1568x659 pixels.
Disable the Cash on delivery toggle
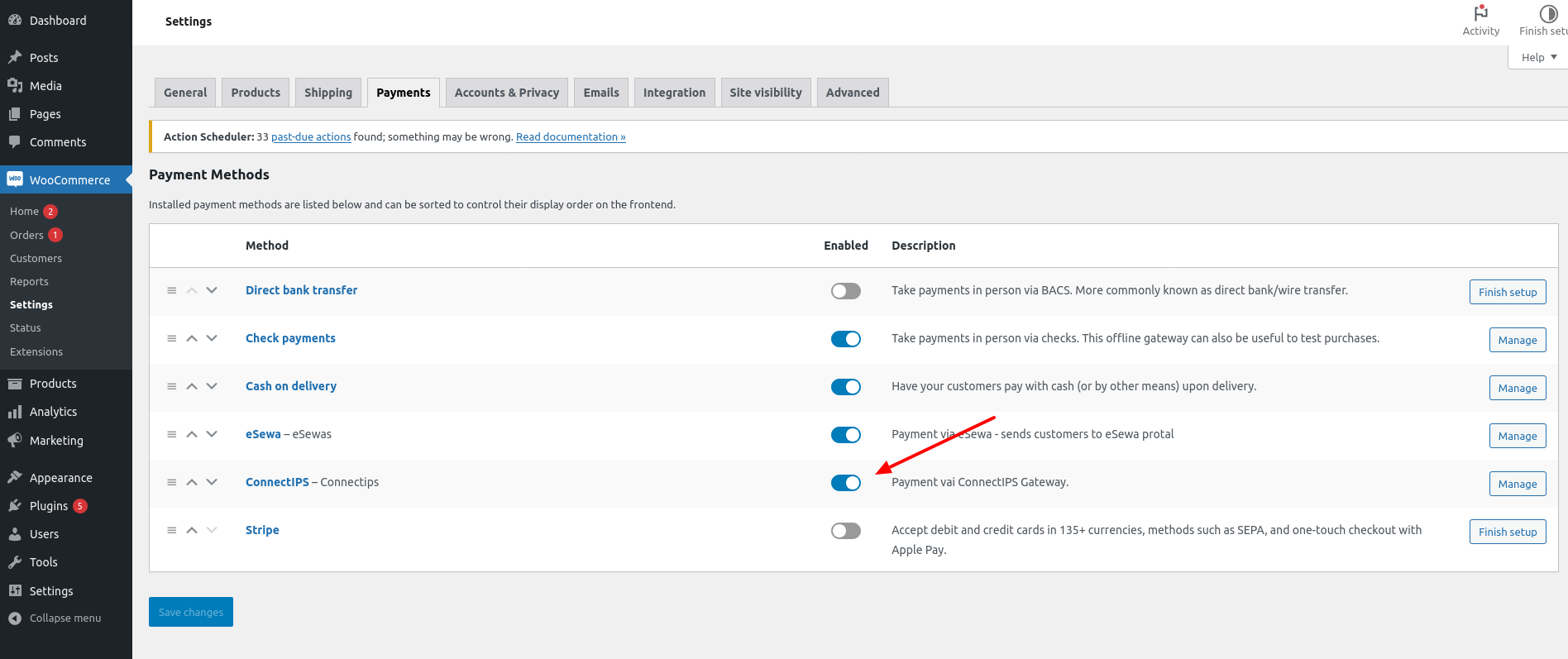click(x=846, y=387)
